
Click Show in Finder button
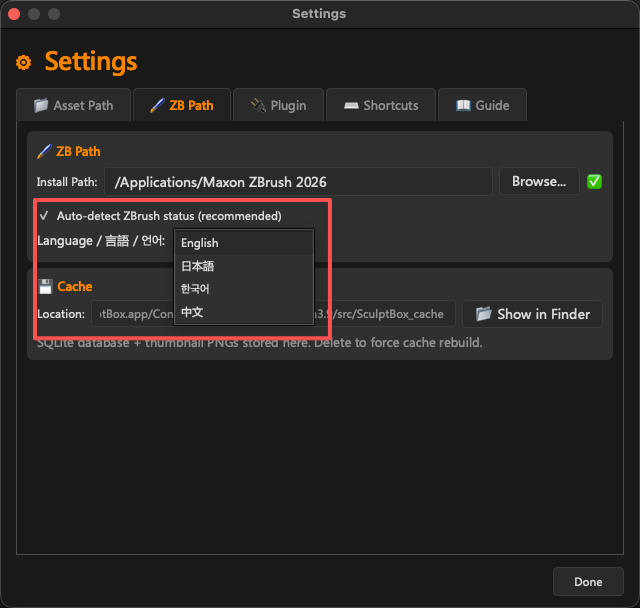532,314
